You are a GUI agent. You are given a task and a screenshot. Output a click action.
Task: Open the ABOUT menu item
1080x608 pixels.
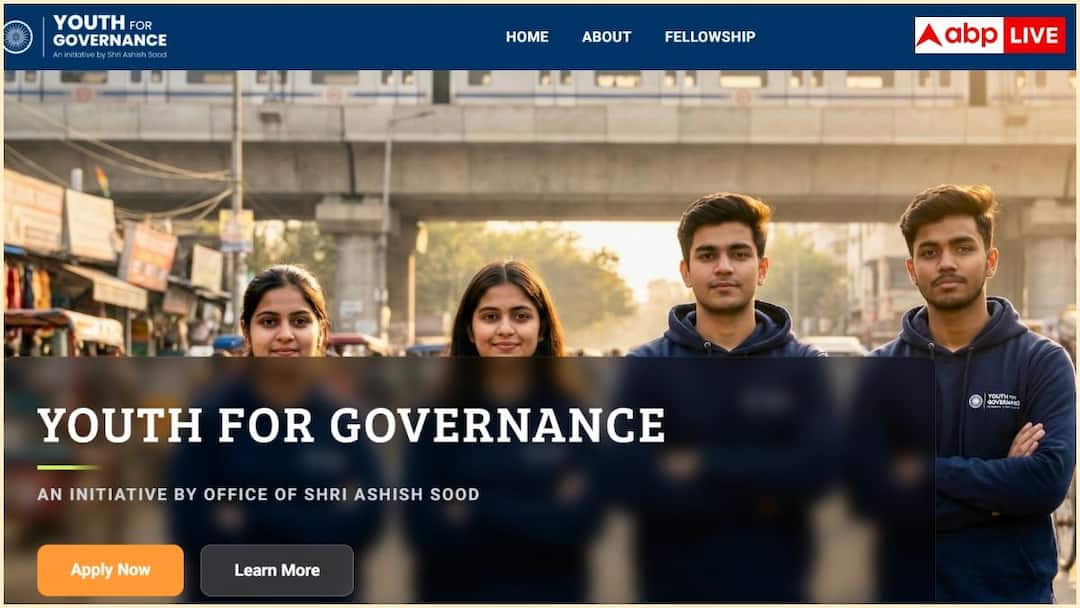point(606,37)
